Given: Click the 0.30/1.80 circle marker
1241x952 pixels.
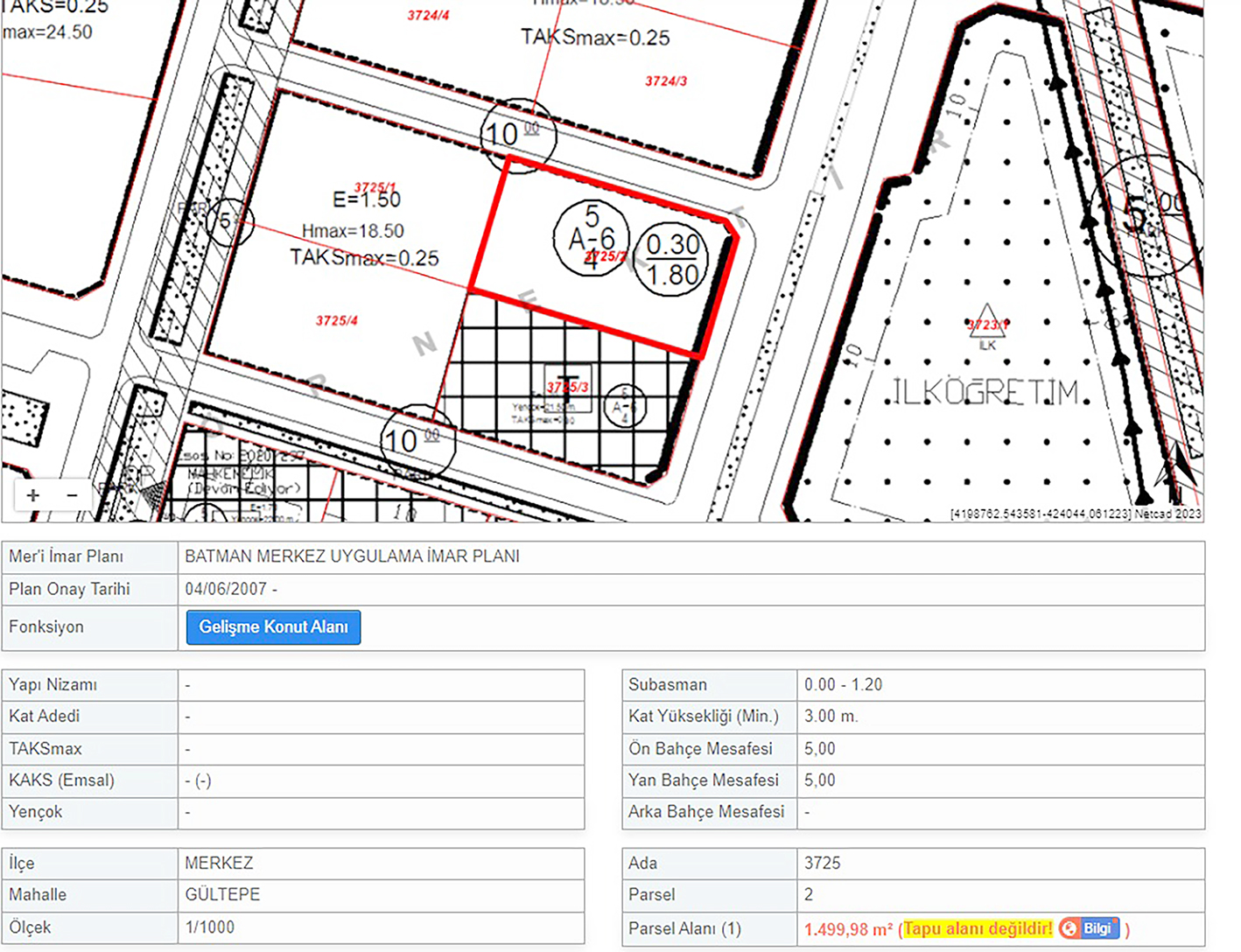Looking at the screenshot, I should [x=672, y=260].
